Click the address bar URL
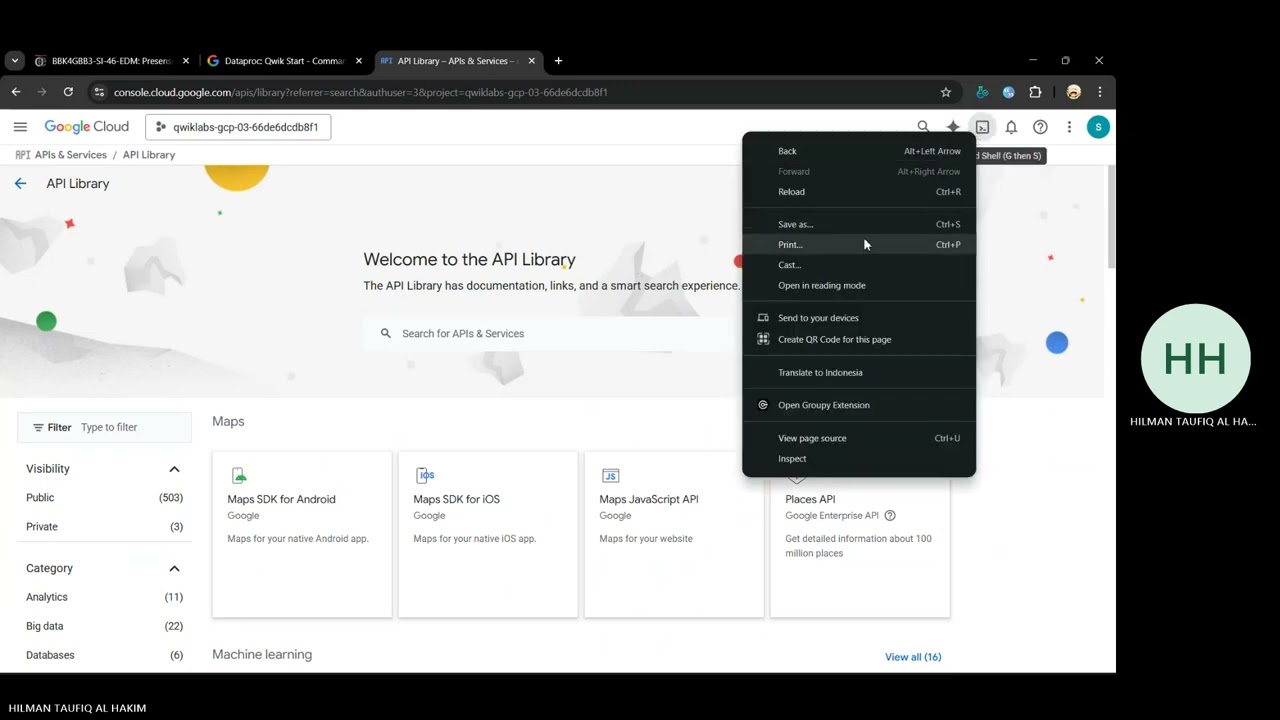Viewport: 1280px width, 720px height. (360, 92)
